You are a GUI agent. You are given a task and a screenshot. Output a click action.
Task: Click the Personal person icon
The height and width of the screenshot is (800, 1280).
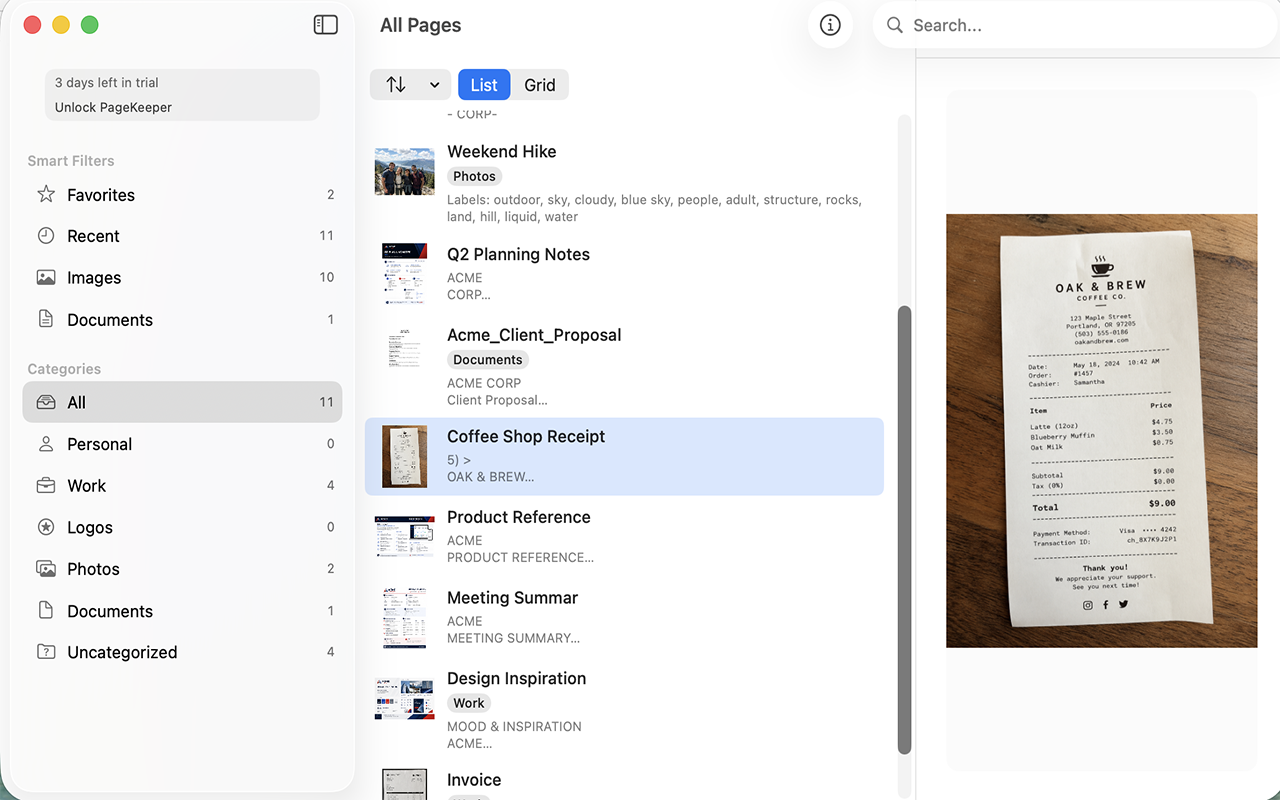click(46, 444)
